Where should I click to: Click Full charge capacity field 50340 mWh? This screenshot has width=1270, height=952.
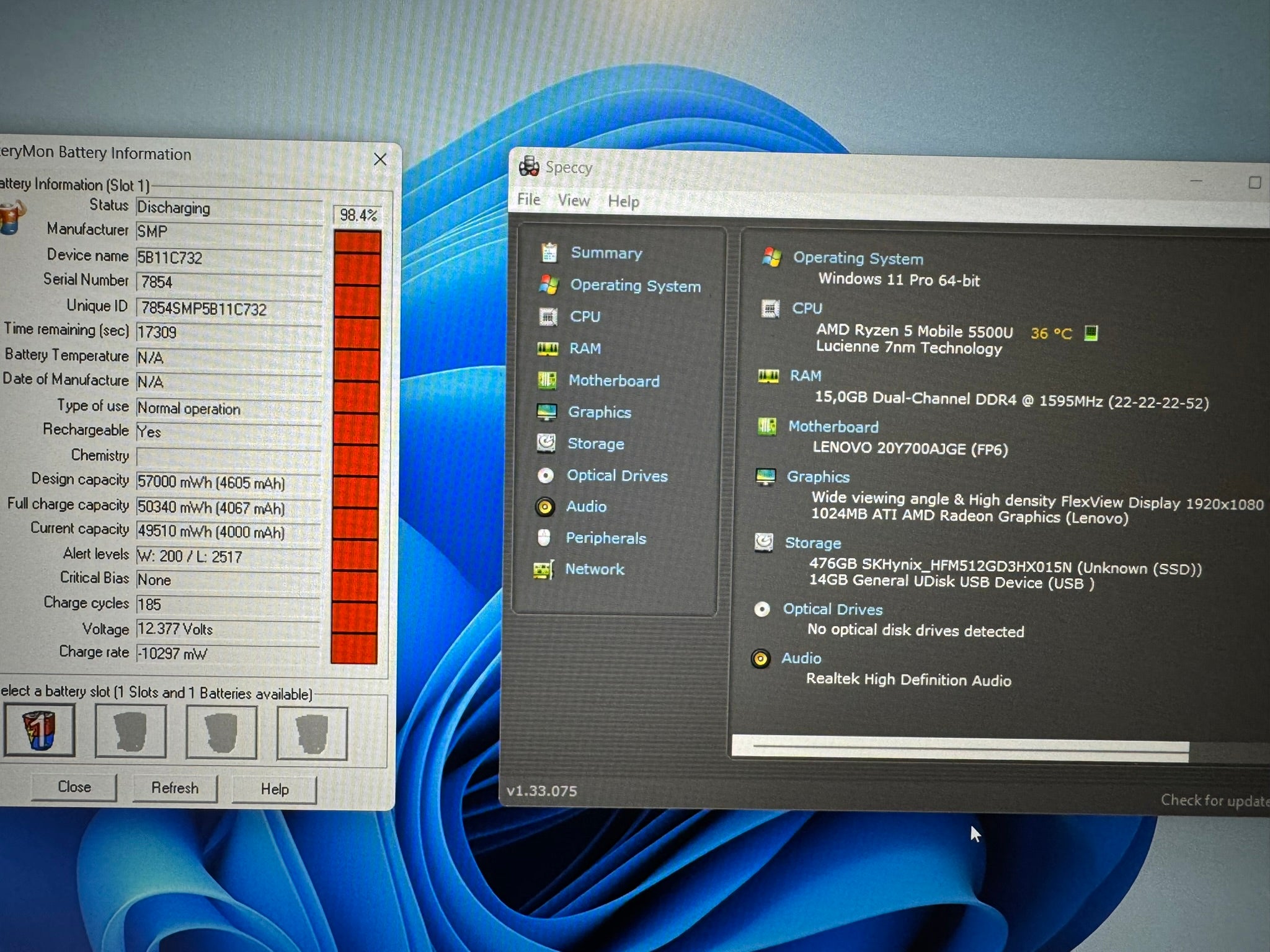pos(228,507)
